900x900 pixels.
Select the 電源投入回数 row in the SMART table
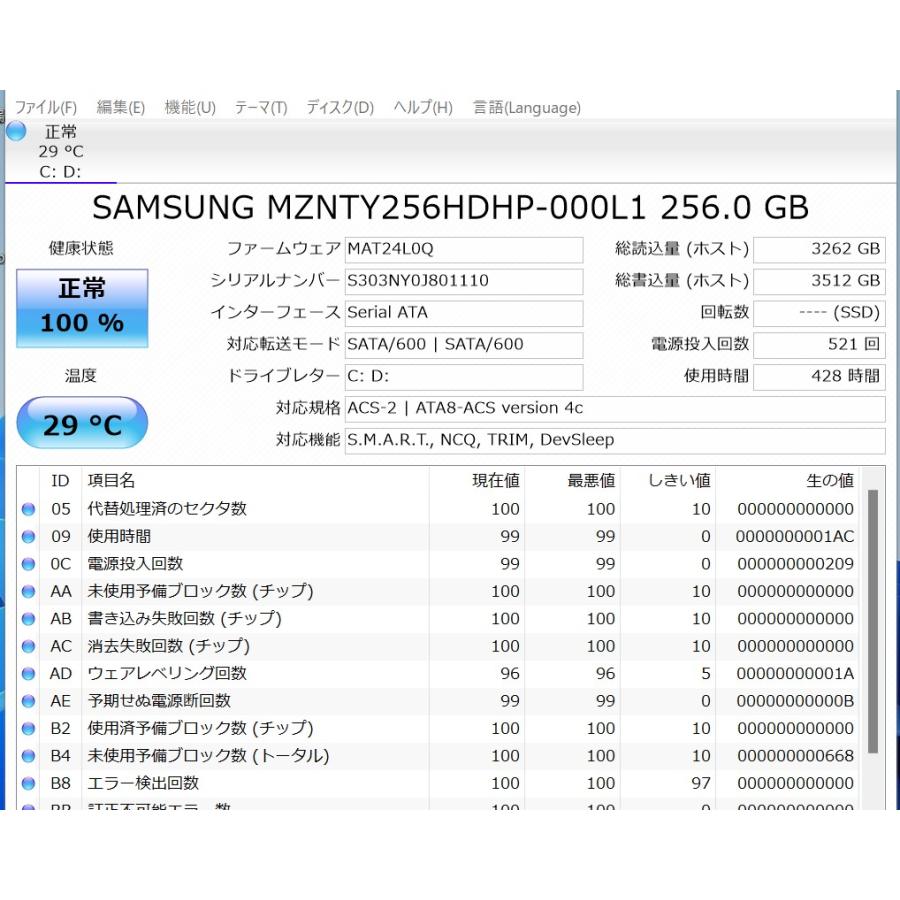pyautogui.click(x=438, y=564)
